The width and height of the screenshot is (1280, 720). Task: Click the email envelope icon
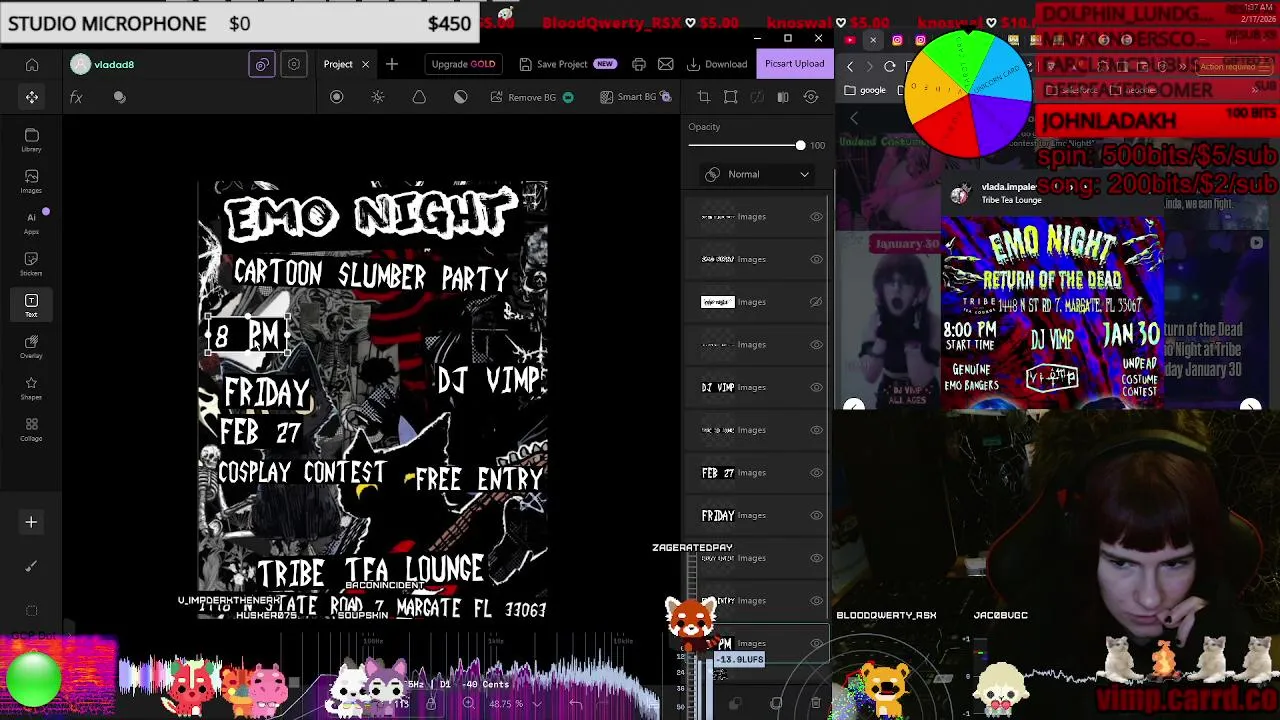point(666,64)
